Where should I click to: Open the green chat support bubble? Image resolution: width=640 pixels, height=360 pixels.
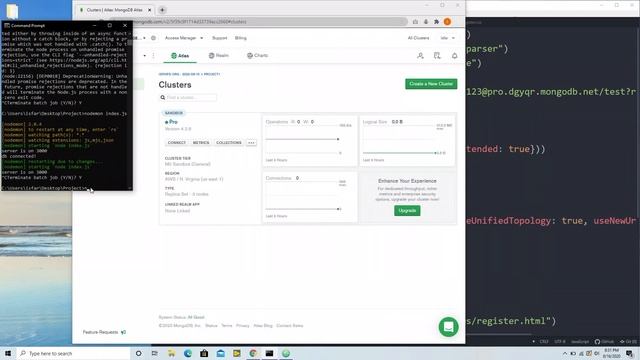tap(448, 327)
